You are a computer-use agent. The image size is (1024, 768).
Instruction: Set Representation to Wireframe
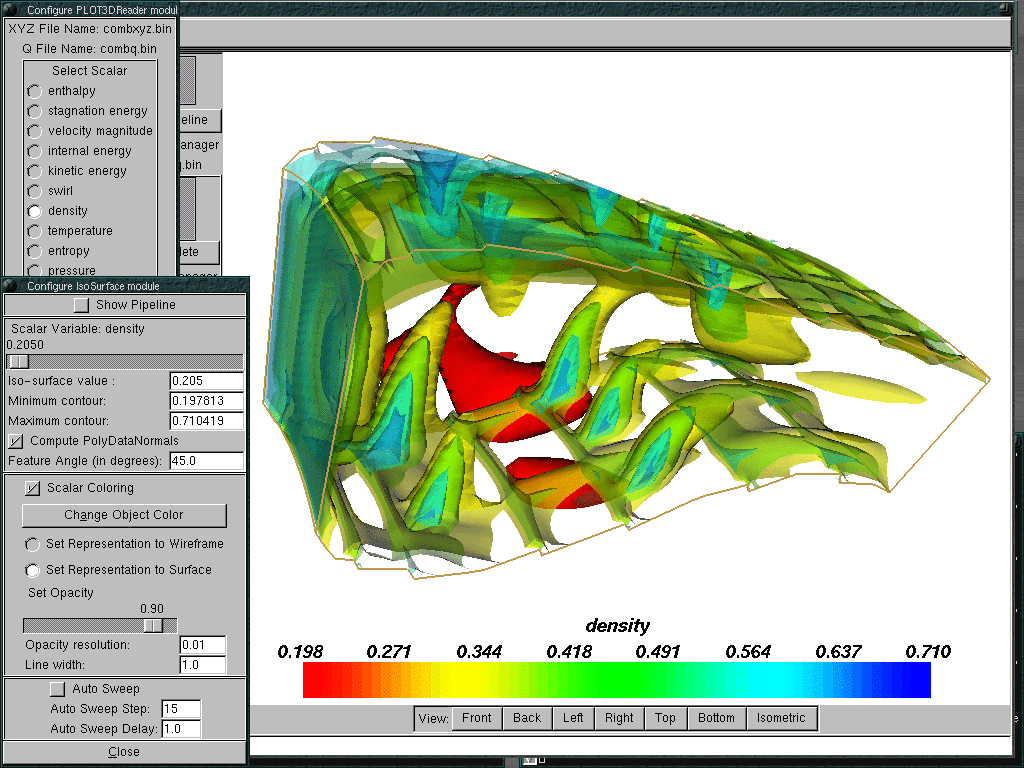(33, 545)
